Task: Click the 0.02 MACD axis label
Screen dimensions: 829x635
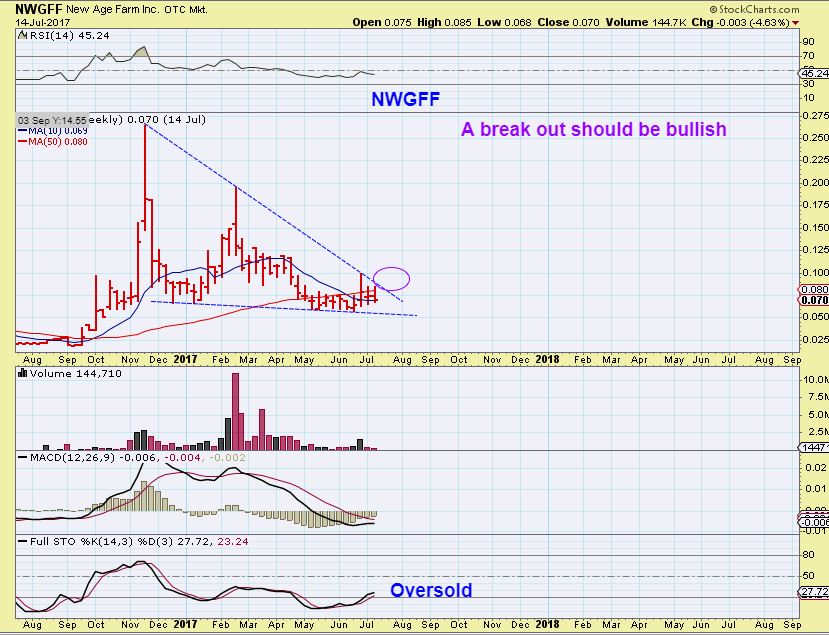Action: [x=816, y=467]
